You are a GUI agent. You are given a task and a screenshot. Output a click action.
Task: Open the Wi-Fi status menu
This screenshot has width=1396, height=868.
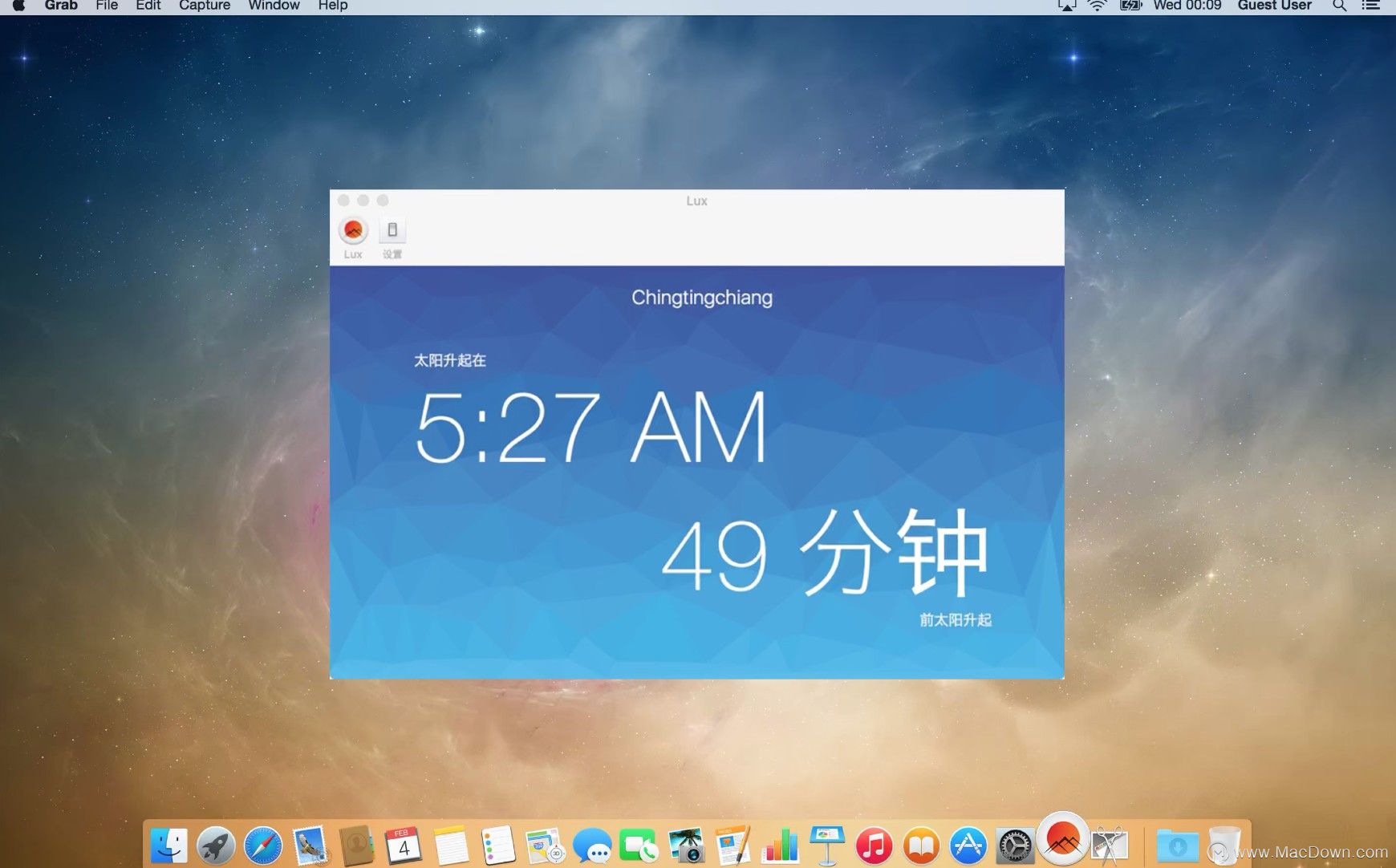click(x=1097, y=6)
